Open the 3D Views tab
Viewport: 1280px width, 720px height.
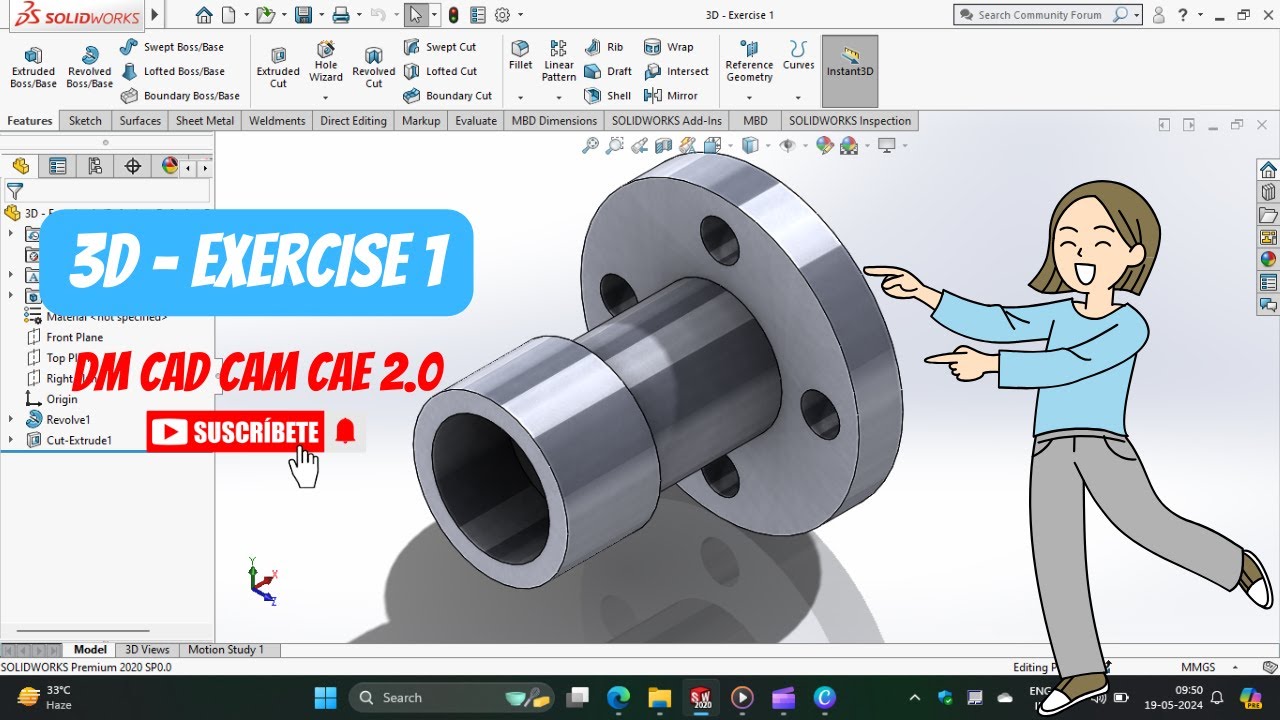pyautogui.click(x=147, y=650)
